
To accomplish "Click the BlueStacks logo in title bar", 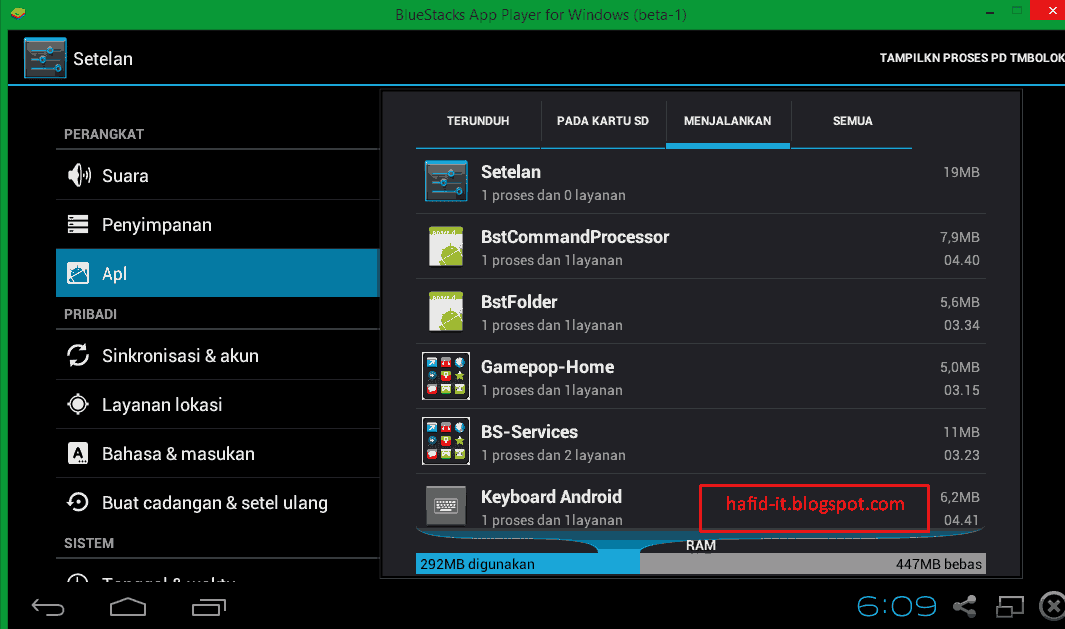I will [x=18, y=12].
